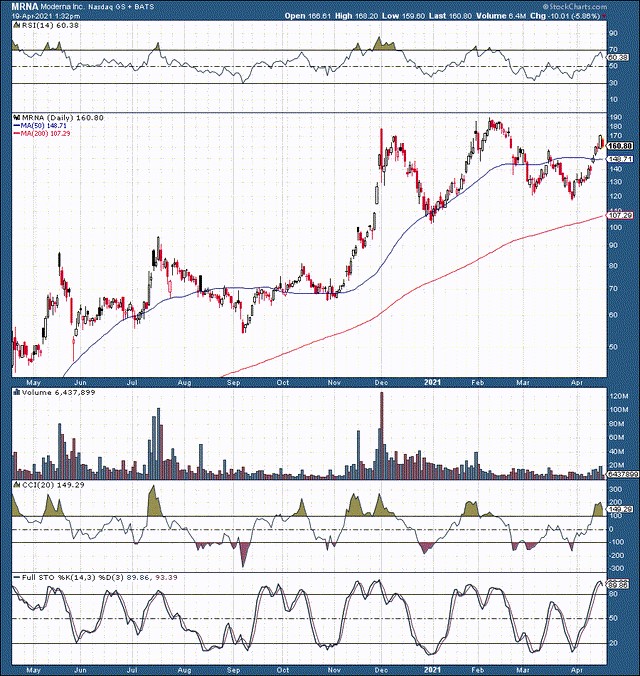The width and height of the screenshot is (640, 676).
Task: Click the Low 159.80 value in header
Action: (x=404, y=16)
